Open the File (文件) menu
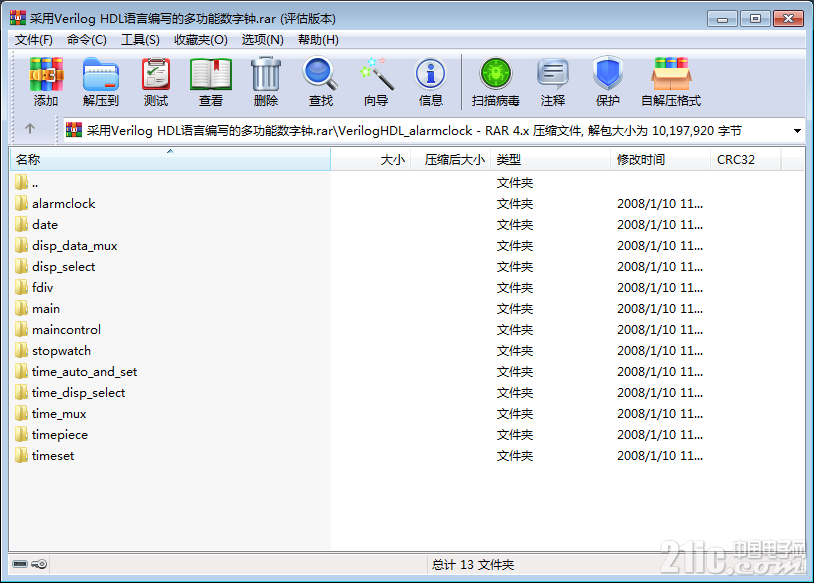 pyautogui.click(x=34, y=40)
